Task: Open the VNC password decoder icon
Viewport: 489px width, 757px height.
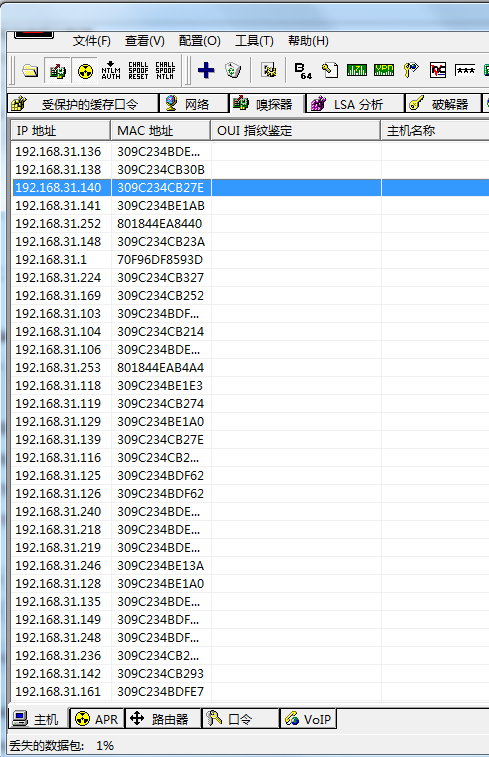Action: pyautogui.click(x=438, y=70)
